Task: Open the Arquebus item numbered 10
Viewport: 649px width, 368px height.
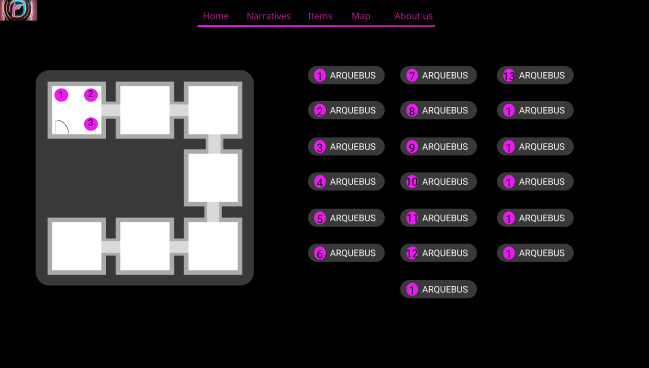Action: click(x=438, y=182)
